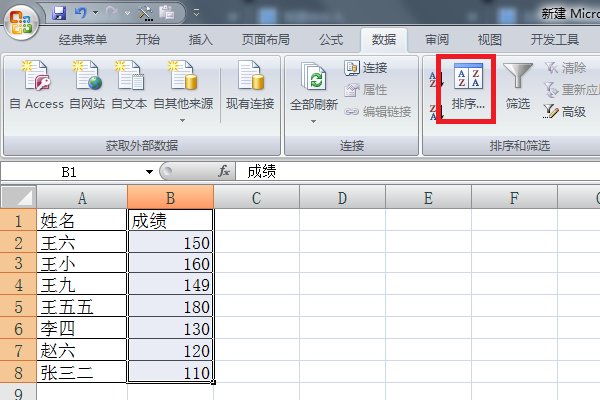Open the 排序... sort dialog

point(468,87)
